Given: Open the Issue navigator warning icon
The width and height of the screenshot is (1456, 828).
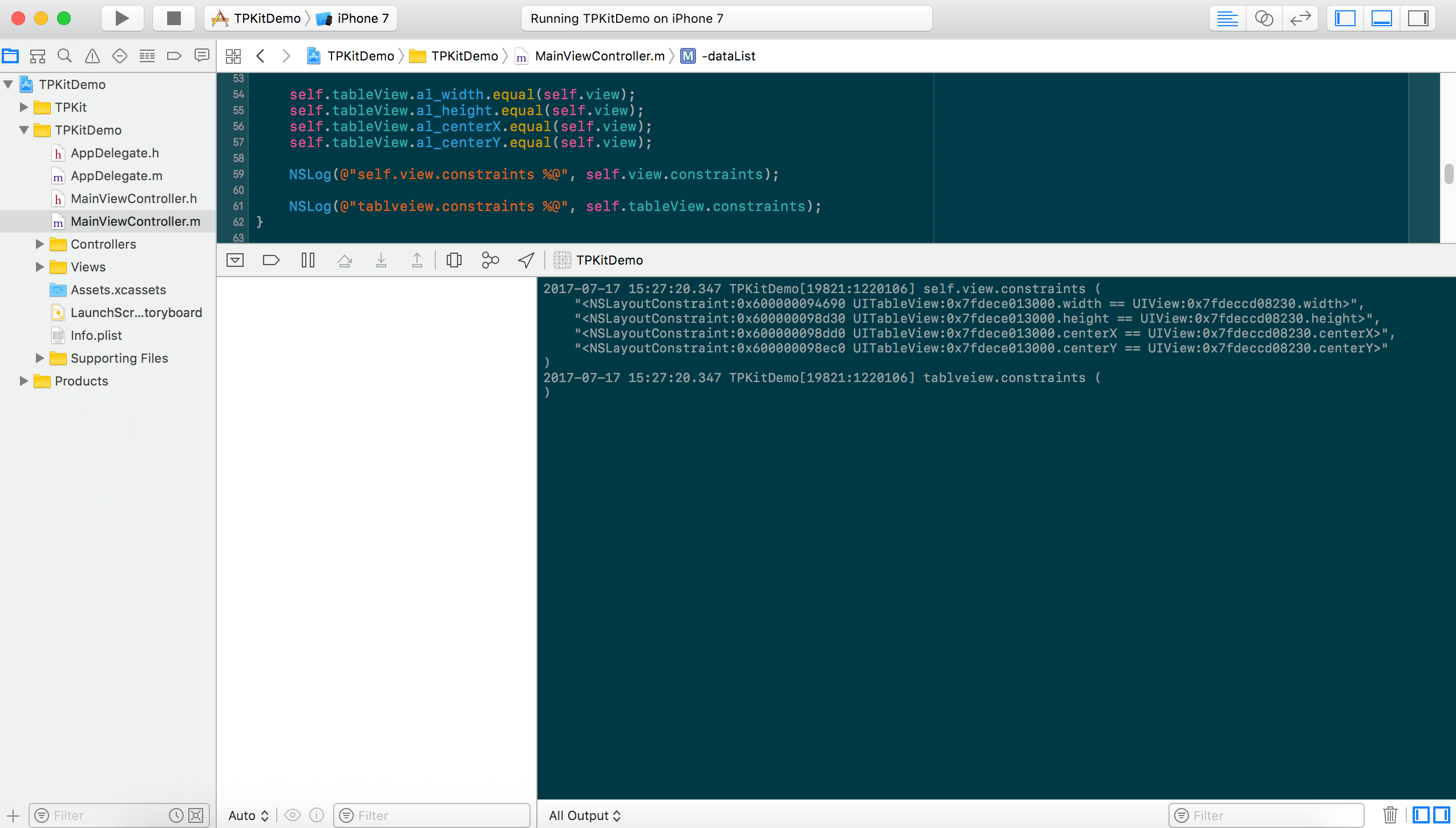Looking at the screenshot, I should point(92,56).
